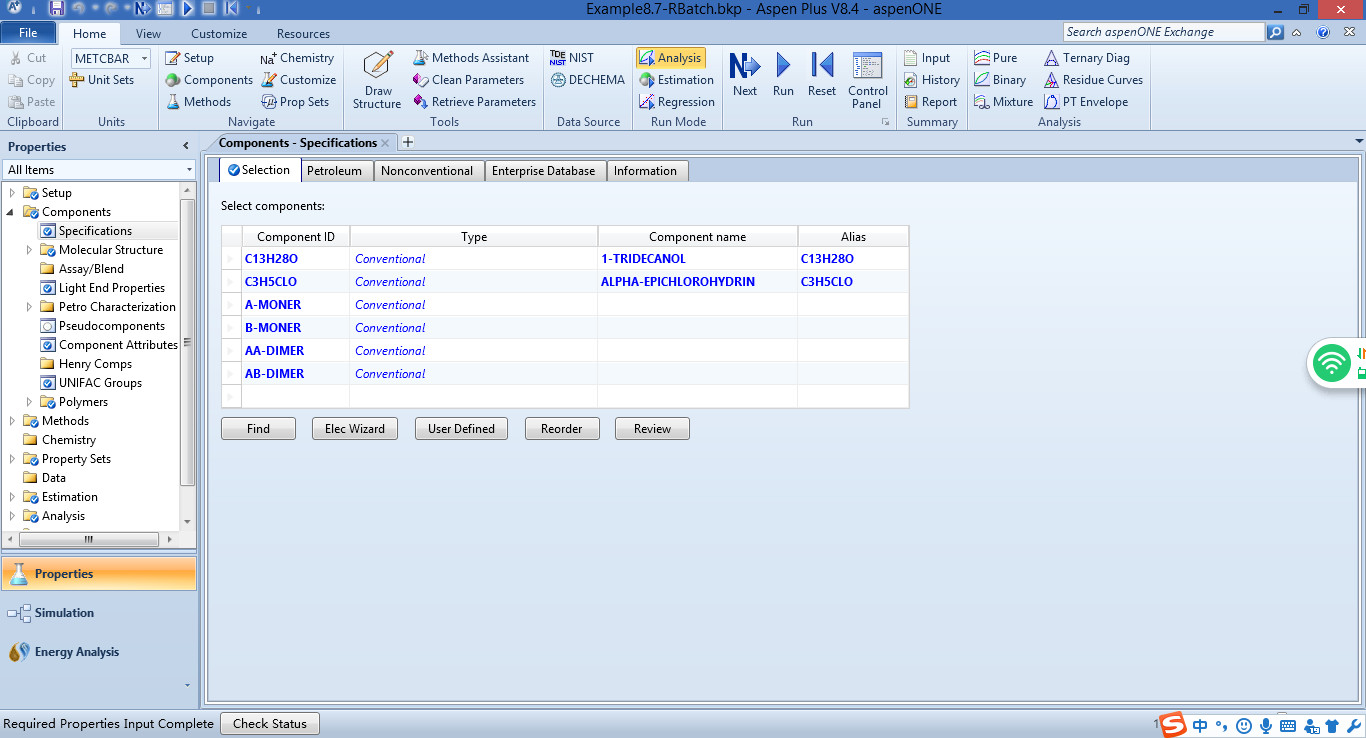This screenshot has height=738, width=1366.
Task: Select Estimation run mode
Action: pyautogui.click(x=676, y=80)
